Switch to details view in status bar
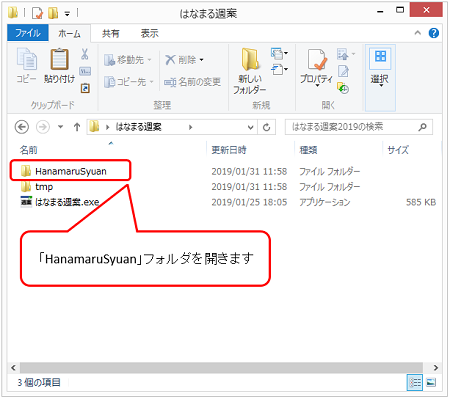This screenshot has width=450, height=399. pyautogui.click(x=414, y=382)
